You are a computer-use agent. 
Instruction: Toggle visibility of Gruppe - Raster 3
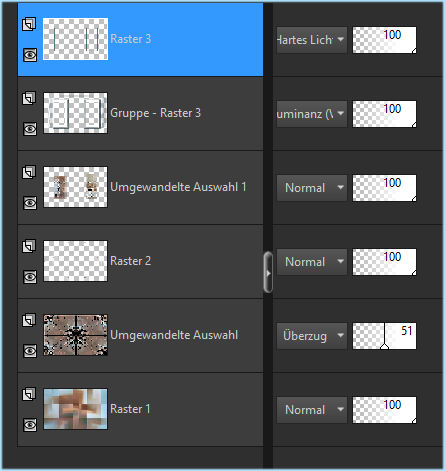(x=30, y=129)
